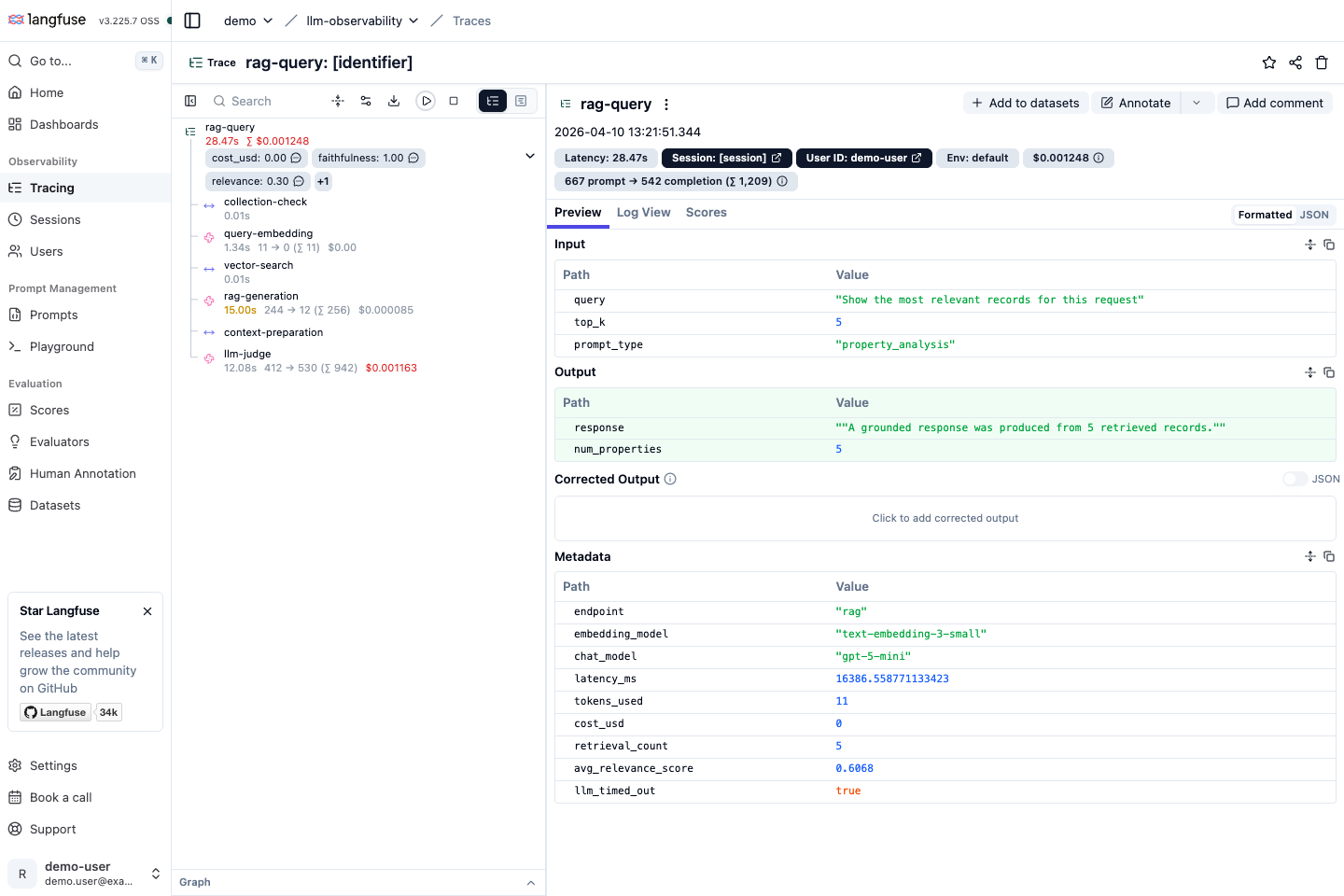Copy the Input section contents
Screen dimensions: 1344x896
[x=1329, y=245]
